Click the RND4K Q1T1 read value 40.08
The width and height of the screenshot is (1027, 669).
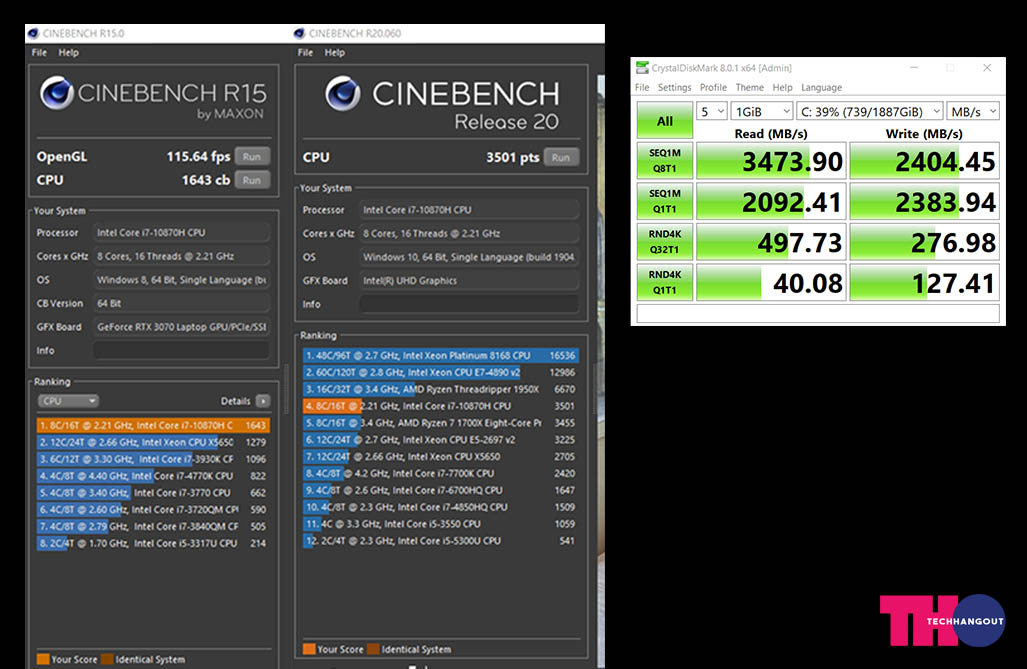click(x=771, y=282)
